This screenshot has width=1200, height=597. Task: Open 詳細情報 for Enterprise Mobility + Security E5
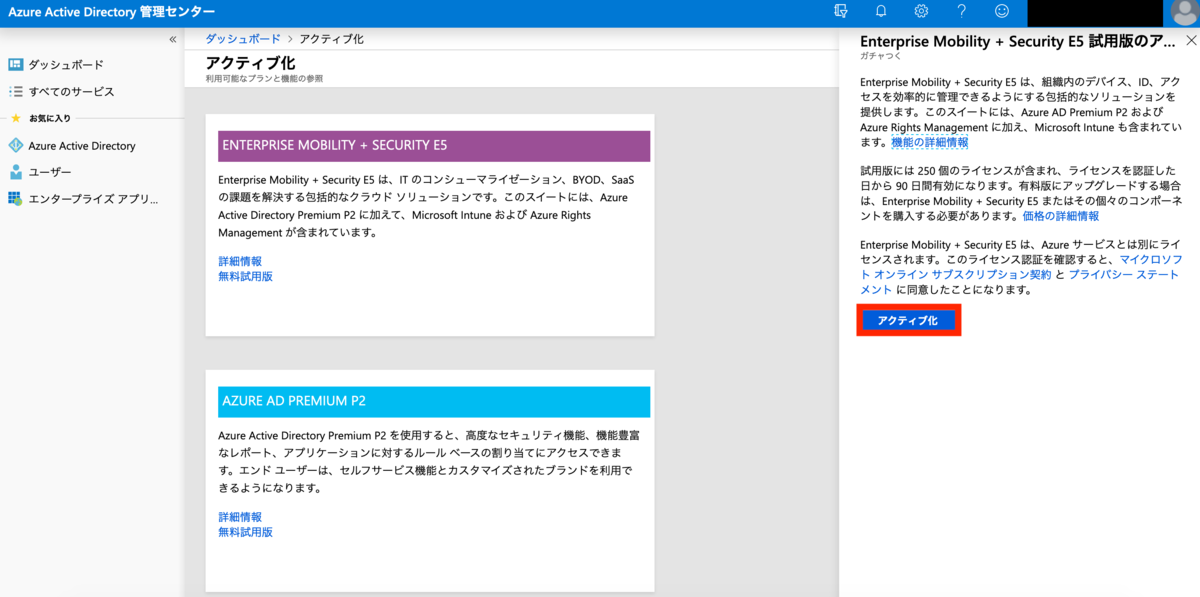[x=240, y=261]
